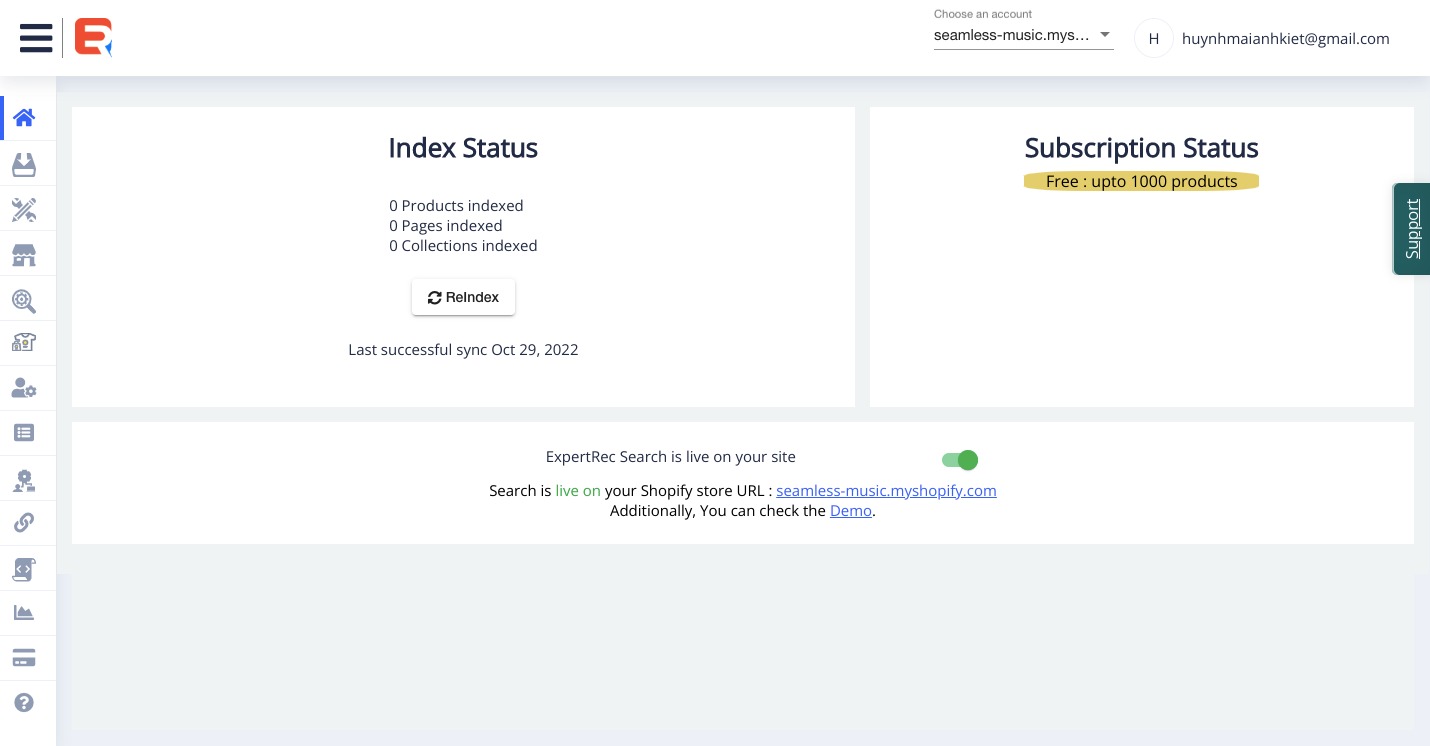The width and height of the screenshot is (1430, 746).
Task: Open the gear hierarchy sidebar icon
Action: [x=24, y=479]
